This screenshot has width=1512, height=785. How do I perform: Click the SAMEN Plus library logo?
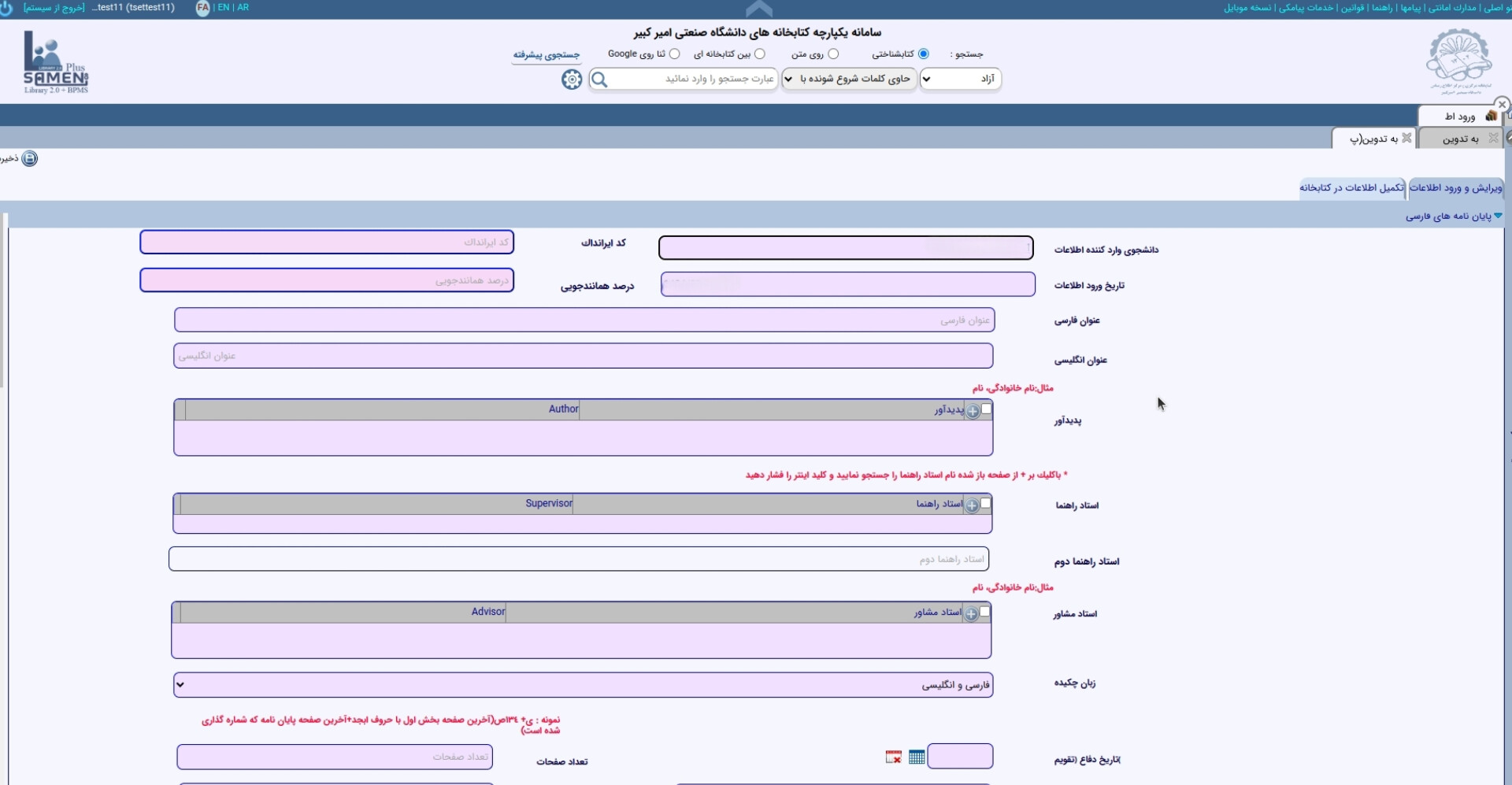[56, 62]
